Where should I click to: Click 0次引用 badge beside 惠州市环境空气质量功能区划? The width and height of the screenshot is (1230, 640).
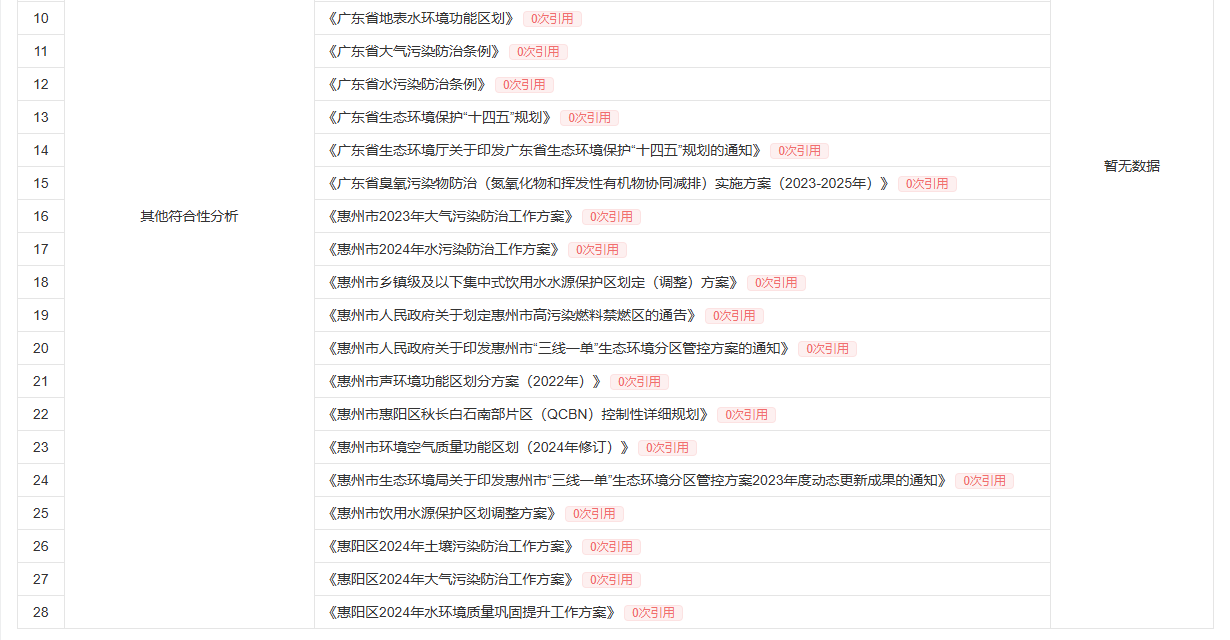tap(667, 447)
